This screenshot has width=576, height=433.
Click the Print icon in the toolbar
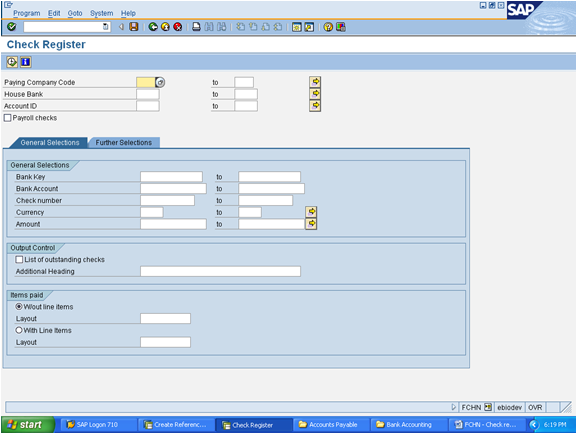click(x=197, y=27)
